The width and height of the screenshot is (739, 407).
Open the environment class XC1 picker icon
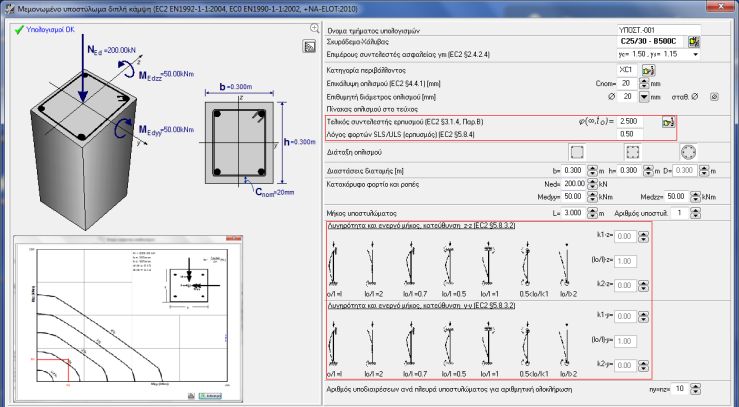point(649,70)
